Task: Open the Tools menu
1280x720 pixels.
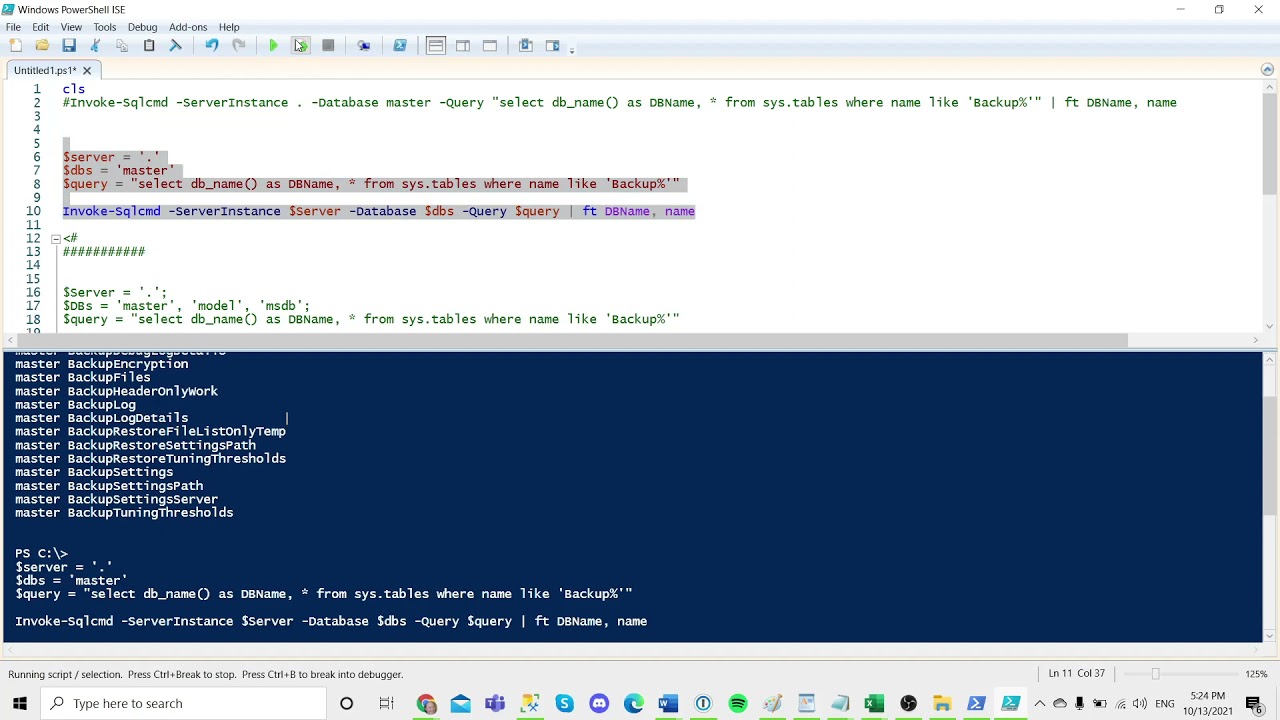Action: tap(105, 27)
